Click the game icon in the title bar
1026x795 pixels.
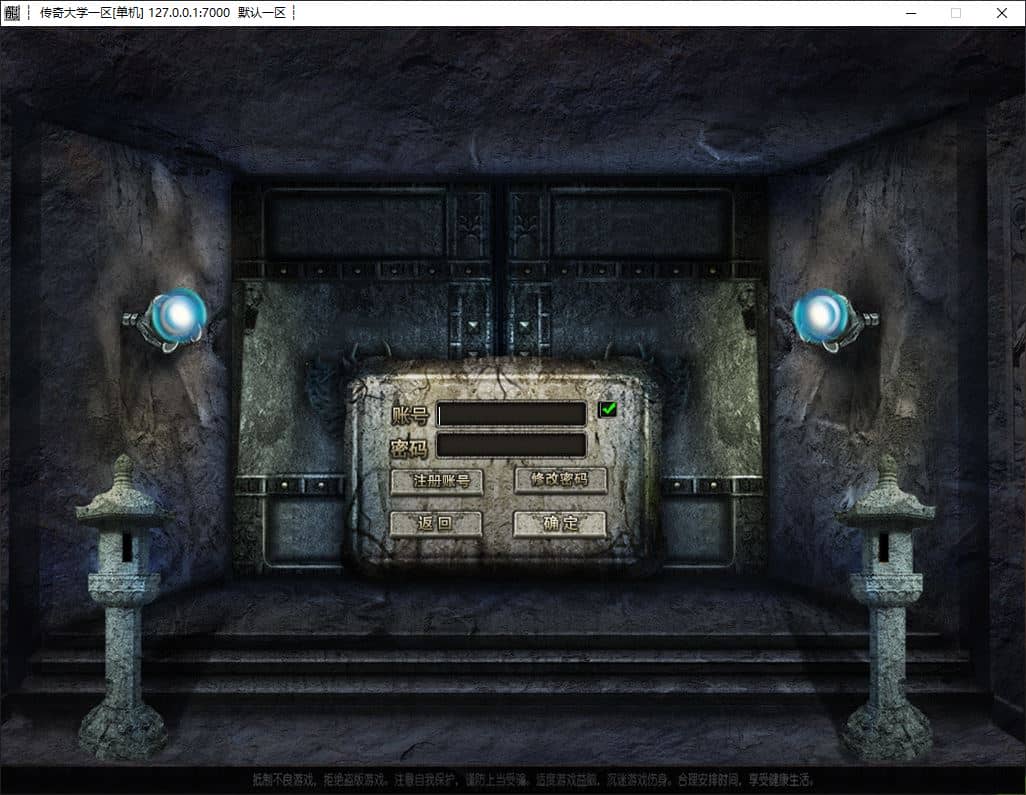[x=12, y=12]
